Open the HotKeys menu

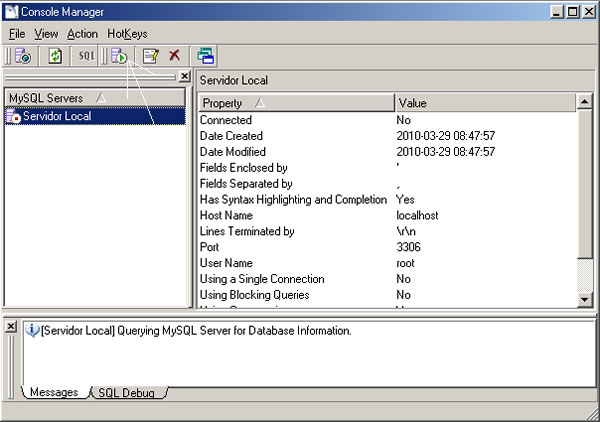point(127,34)
